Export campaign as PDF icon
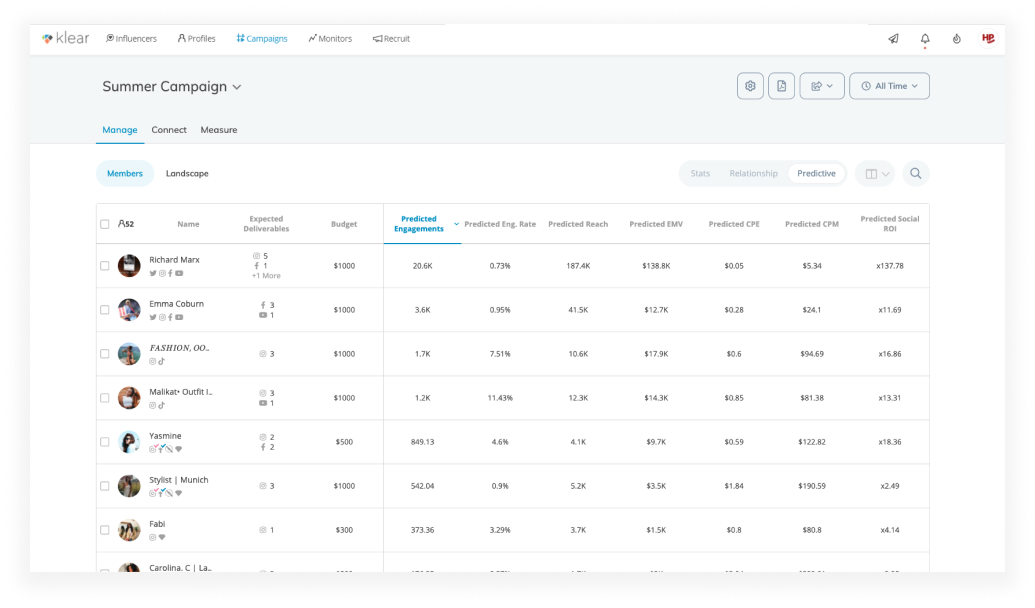1035x608 pixels. click(x=782, y=86)
